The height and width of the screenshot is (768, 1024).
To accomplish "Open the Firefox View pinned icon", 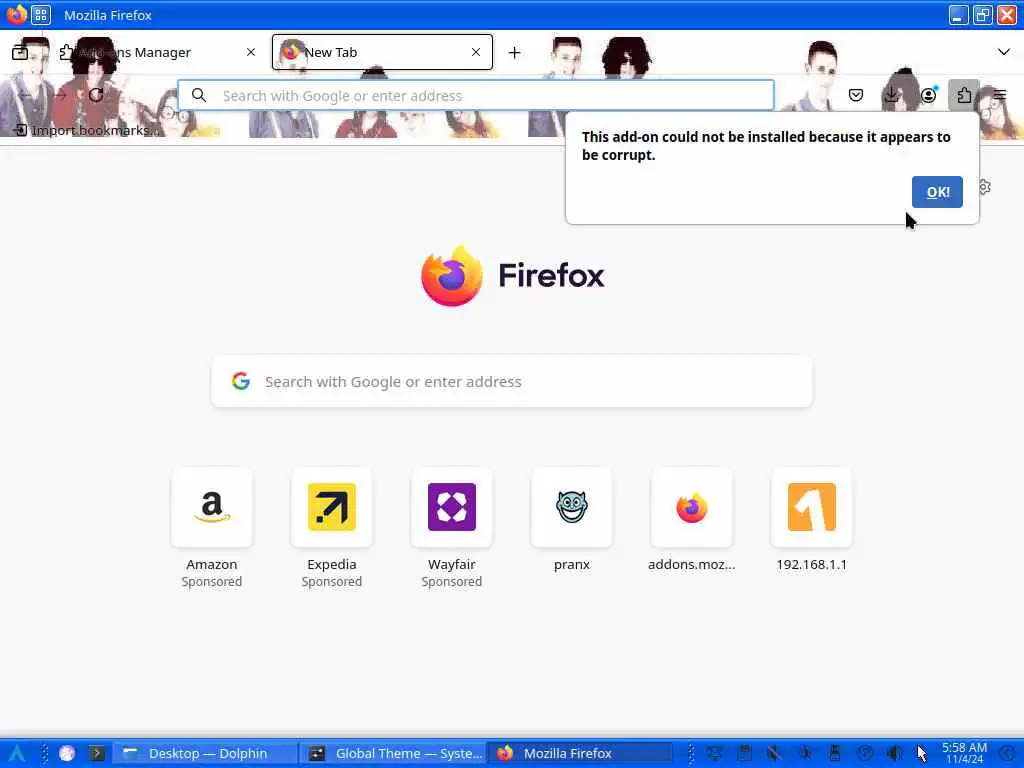I will 20,52.
